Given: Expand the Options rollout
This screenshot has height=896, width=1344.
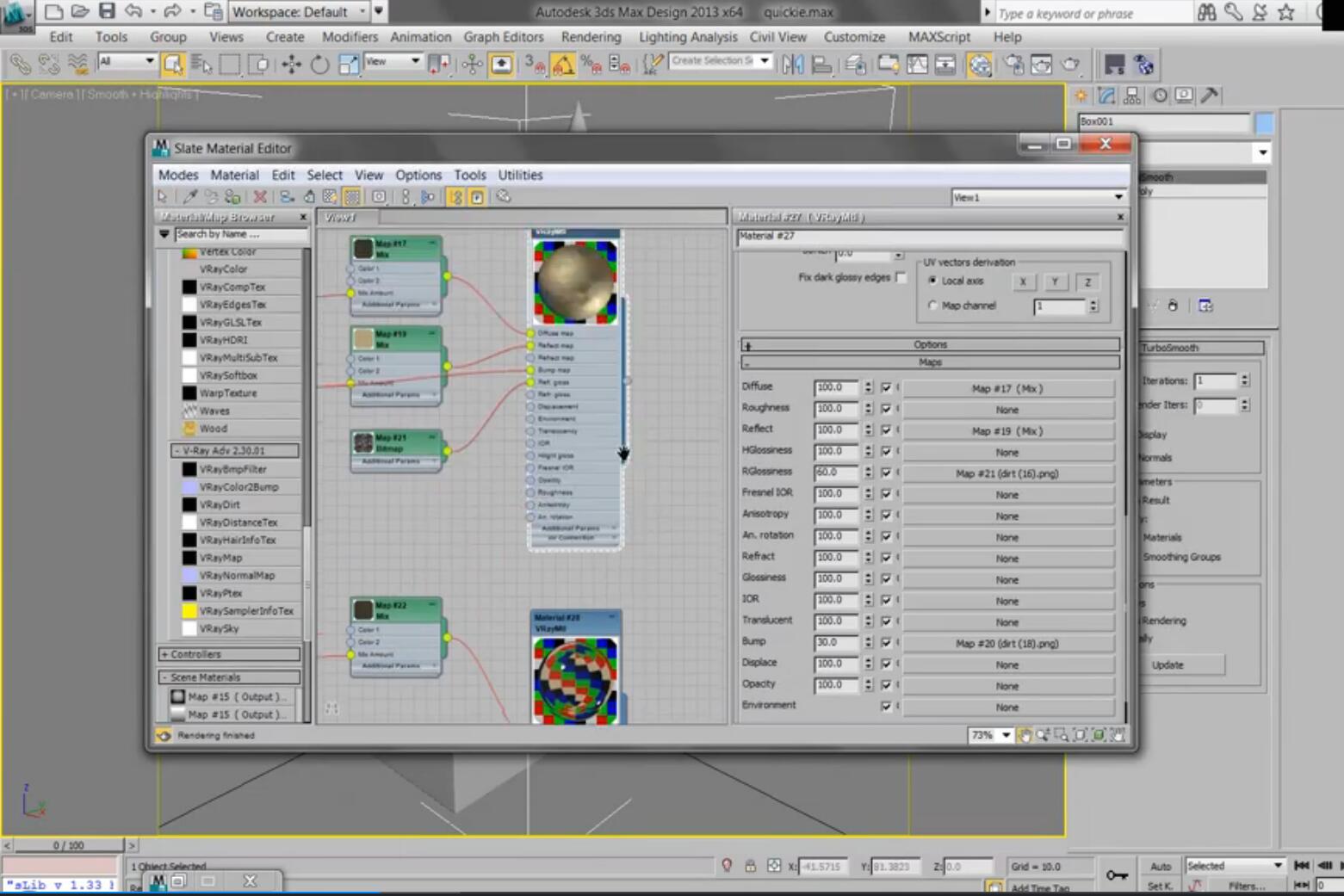Looking at the screenshot, I should [x=930, y=344].
